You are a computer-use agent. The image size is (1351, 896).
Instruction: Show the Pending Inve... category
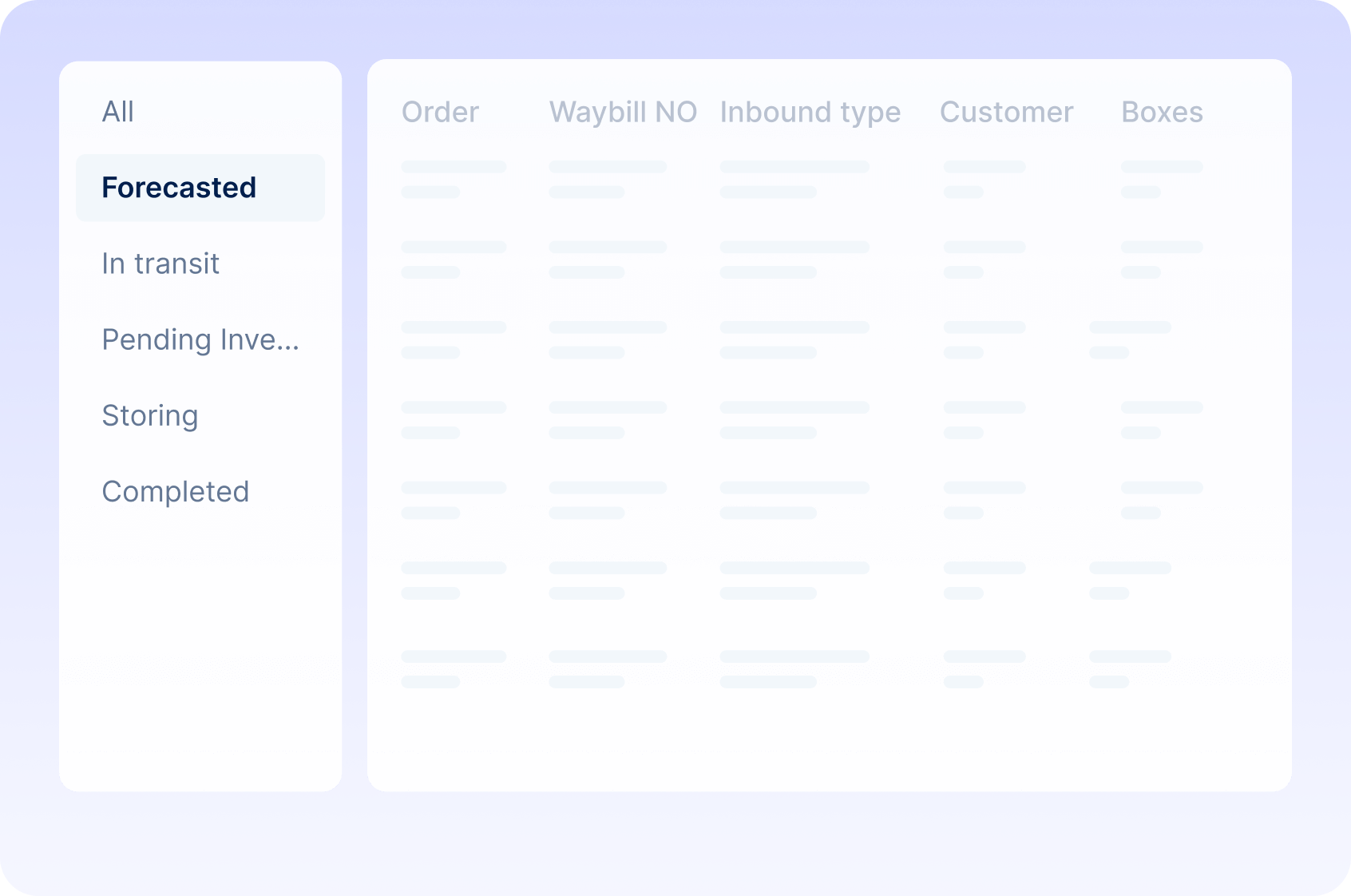pyautogui.click(x=200, y=339)
